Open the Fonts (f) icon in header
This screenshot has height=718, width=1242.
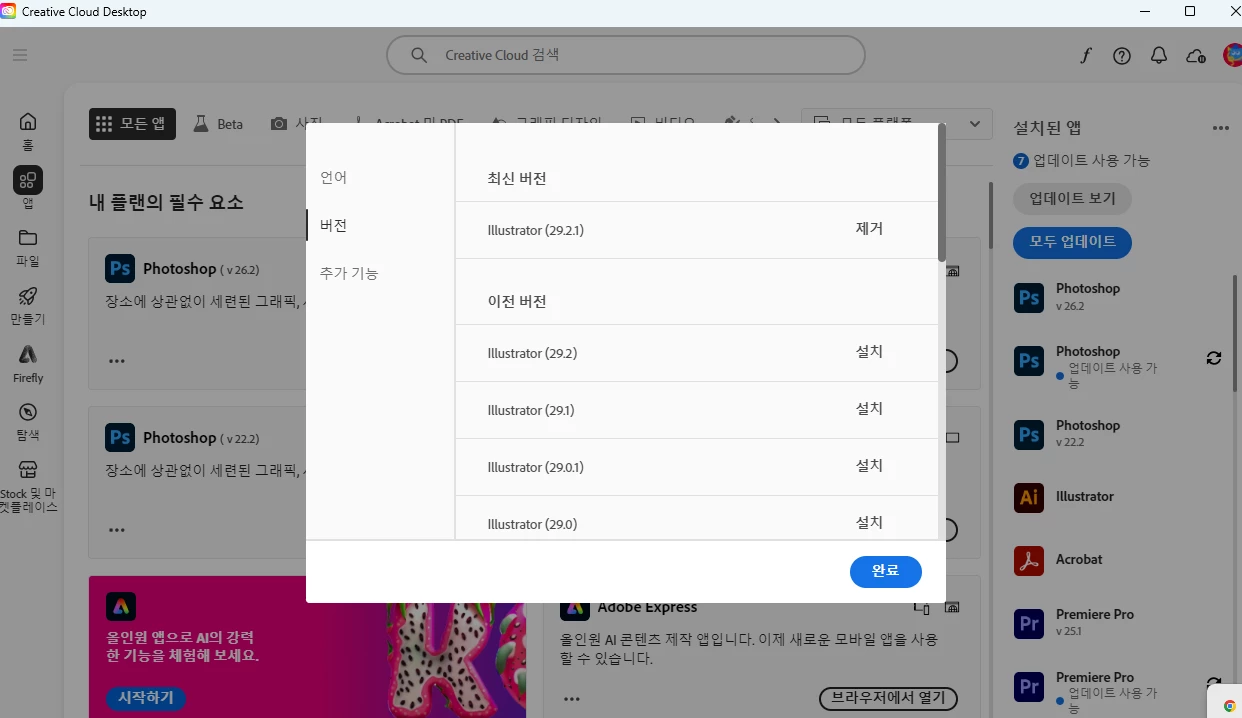click(1085, 56)
